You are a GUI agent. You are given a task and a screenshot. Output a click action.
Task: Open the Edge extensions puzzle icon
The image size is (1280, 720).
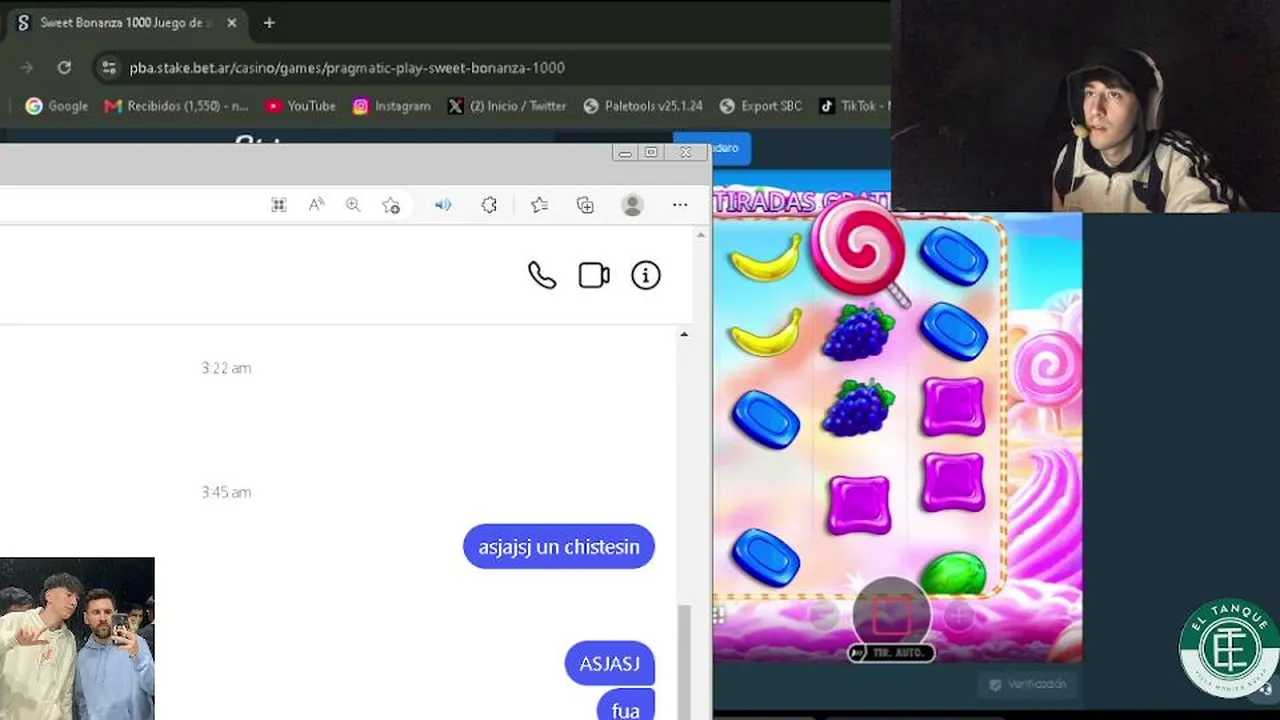pos(489,205)
